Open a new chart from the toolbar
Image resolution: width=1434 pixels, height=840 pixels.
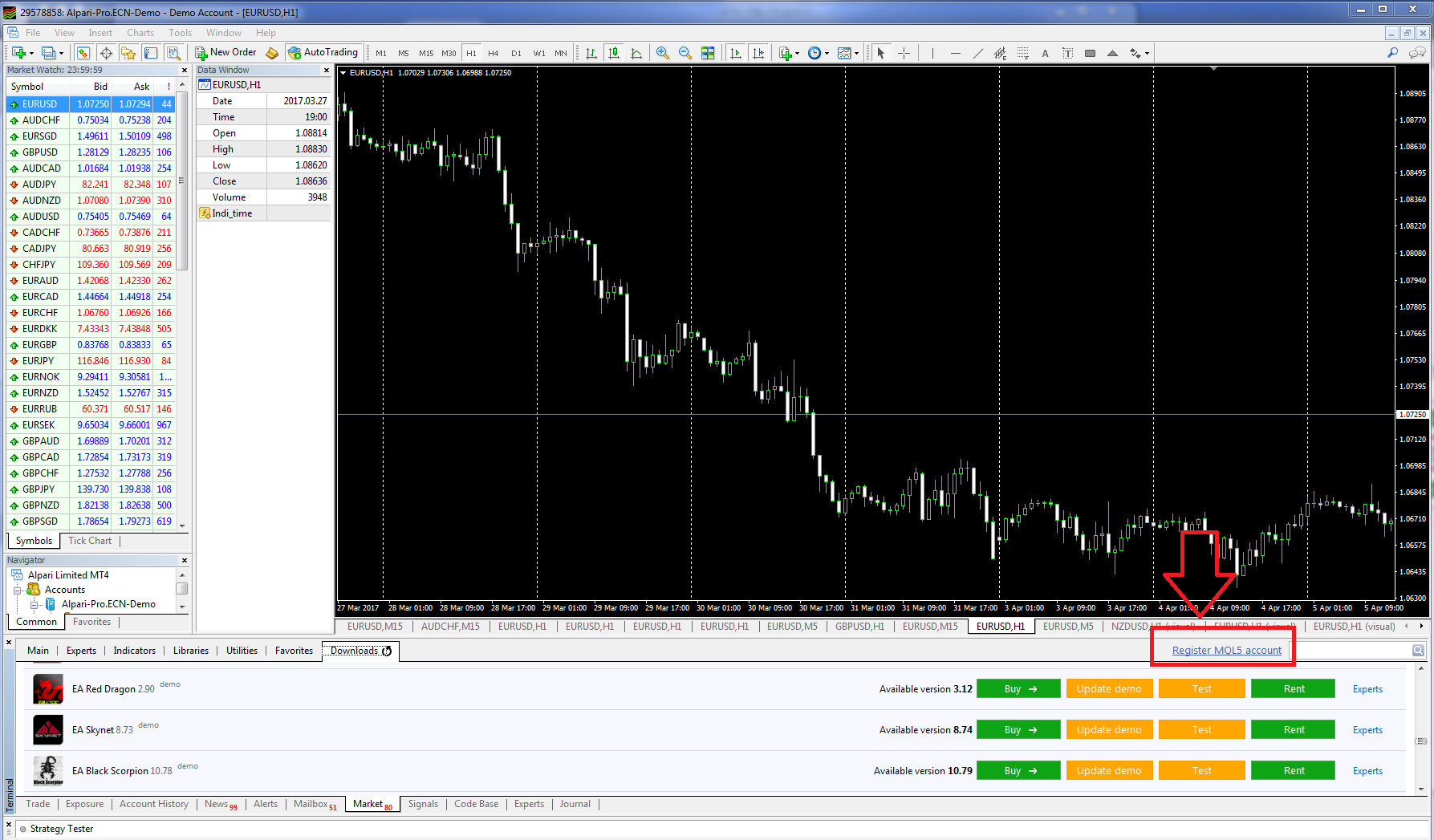(18, 53)
